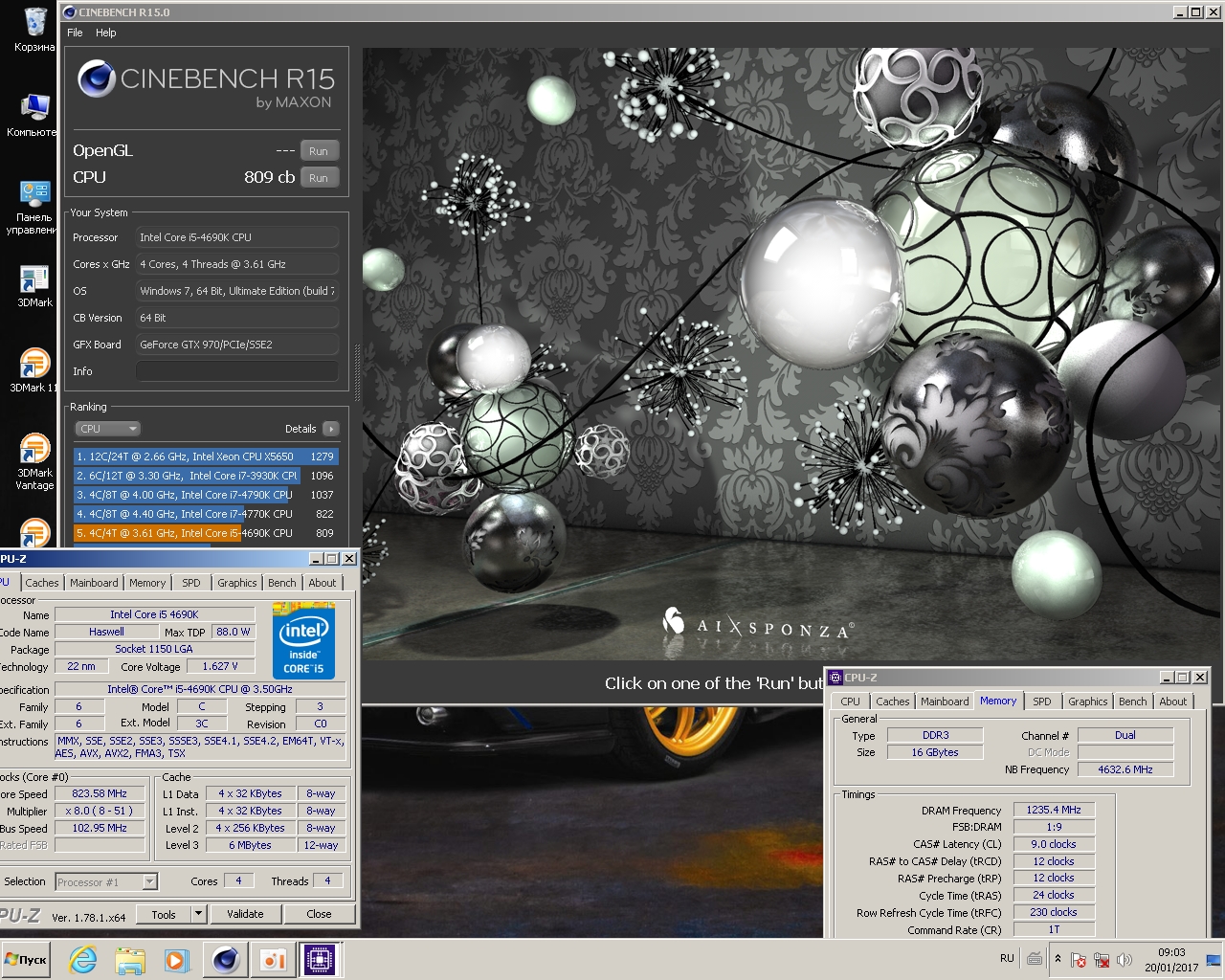Maximize the Cinebench R15.0 window

(1195, 12)
